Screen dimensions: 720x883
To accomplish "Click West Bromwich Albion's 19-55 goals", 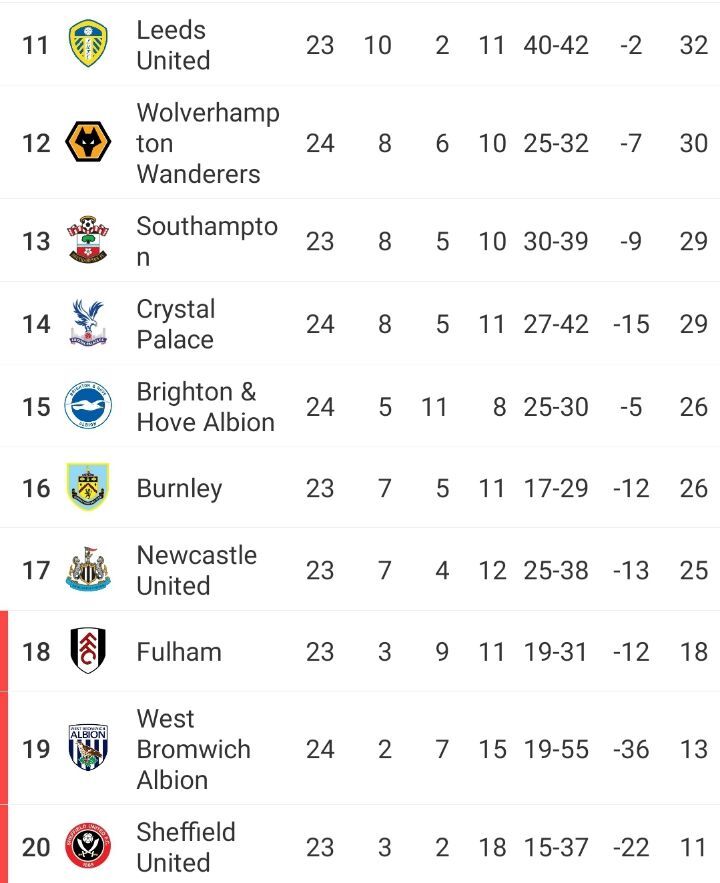I will [555, 748].
